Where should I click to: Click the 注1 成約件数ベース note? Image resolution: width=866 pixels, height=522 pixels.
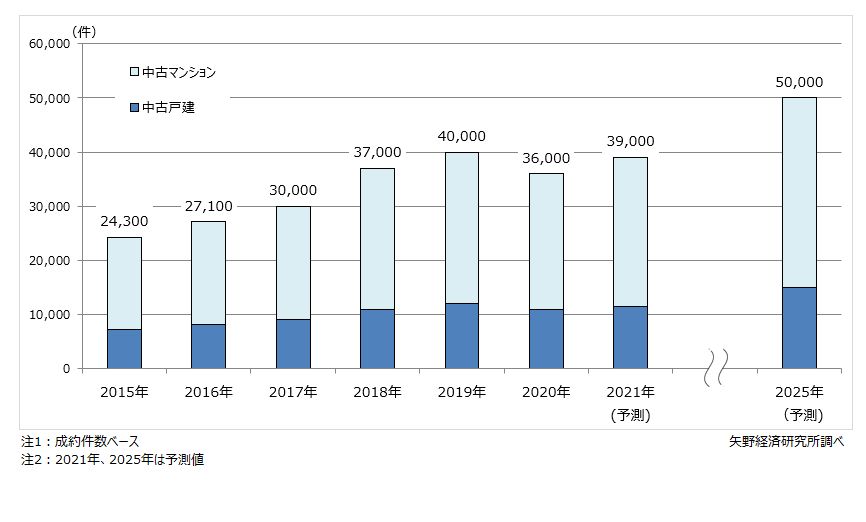point(80,441)
